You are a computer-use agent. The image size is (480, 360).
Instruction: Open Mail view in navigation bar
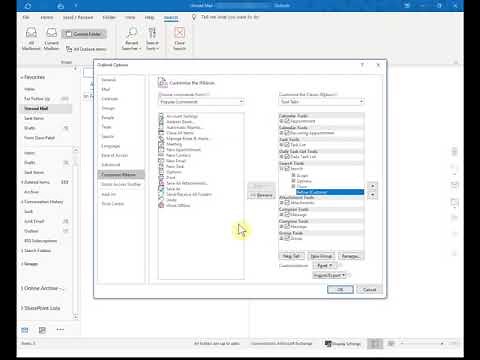pos(25,330)
